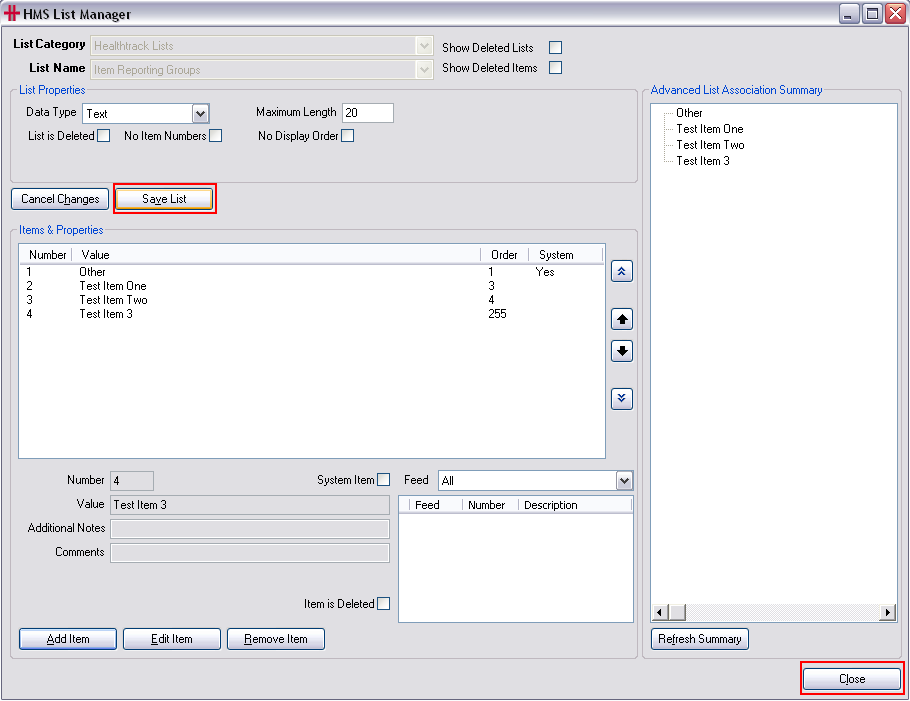Click the Number field showing 4

132,480
